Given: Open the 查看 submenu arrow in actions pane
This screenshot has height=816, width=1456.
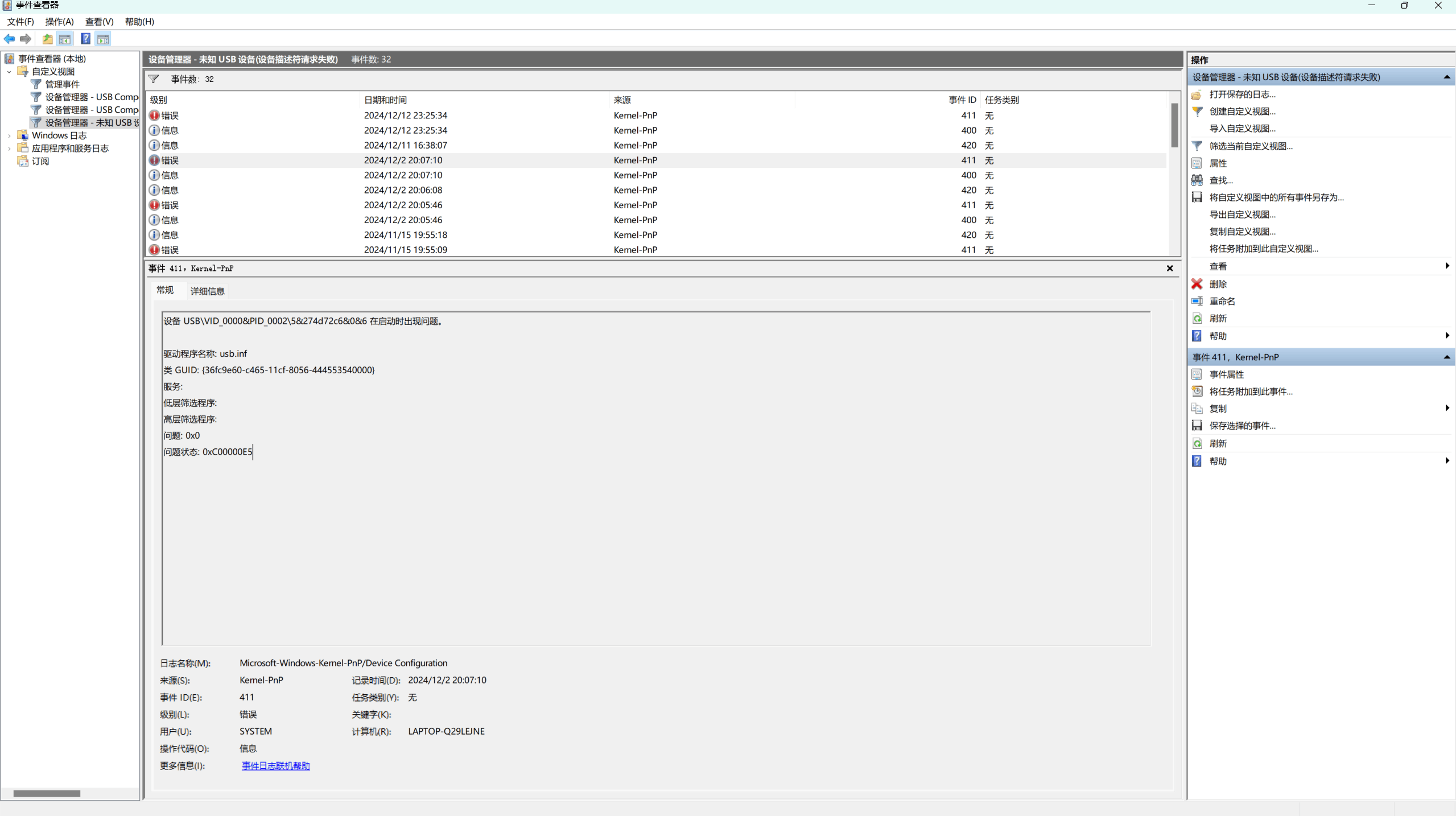Looking at the screenshot, I should [x=1446, y=266].
